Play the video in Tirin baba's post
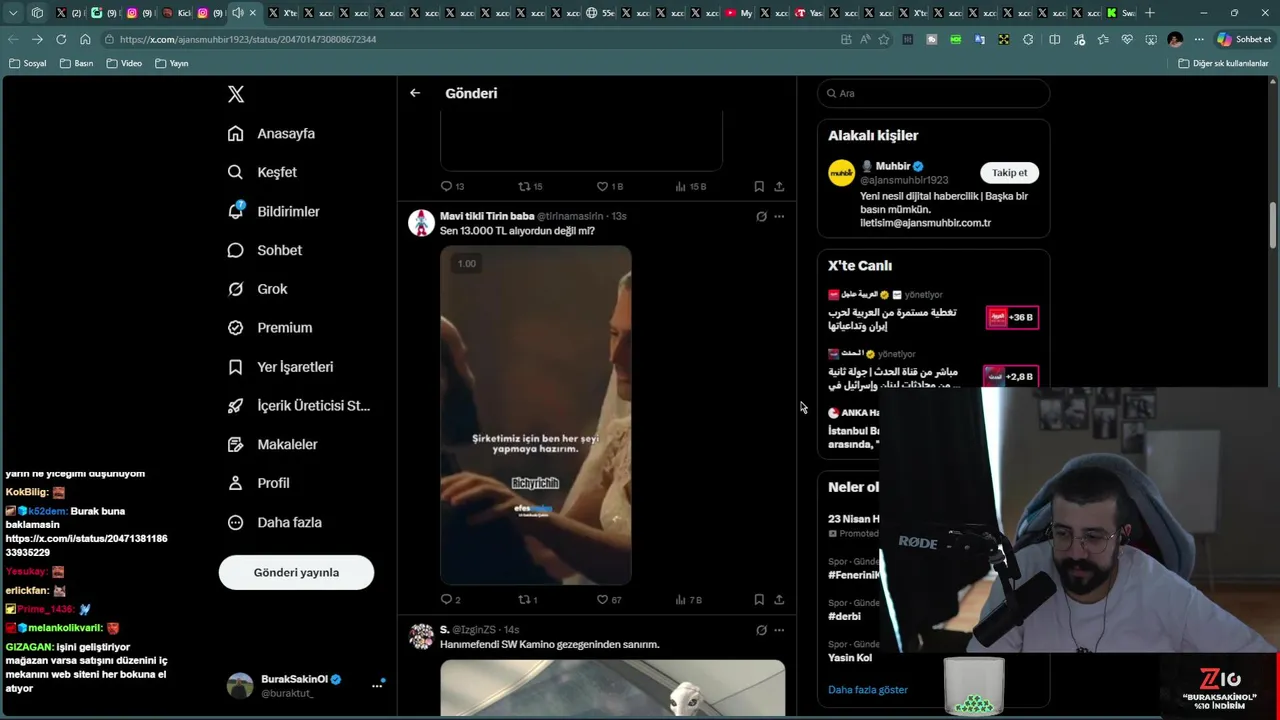Viewport: 1280px width, 720px height. pyautogui.click(x=536, y=415)
